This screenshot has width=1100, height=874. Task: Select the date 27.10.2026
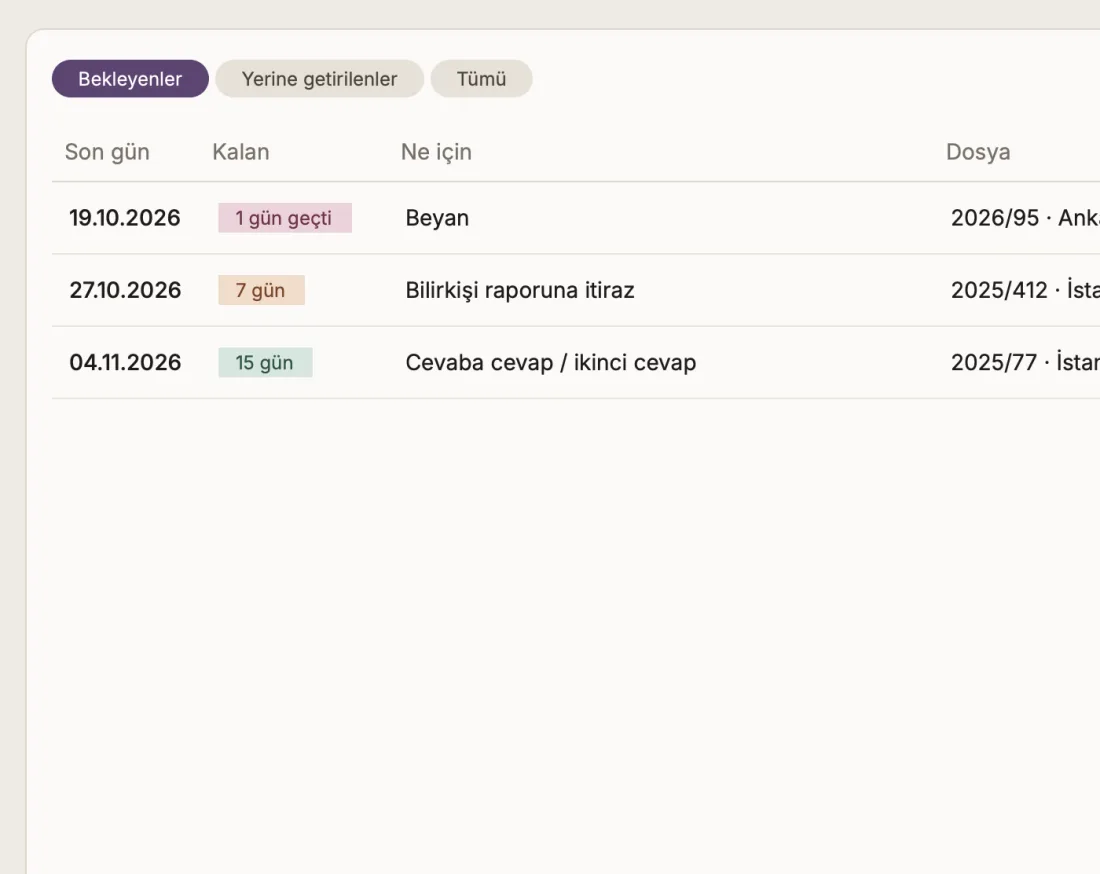125,290
